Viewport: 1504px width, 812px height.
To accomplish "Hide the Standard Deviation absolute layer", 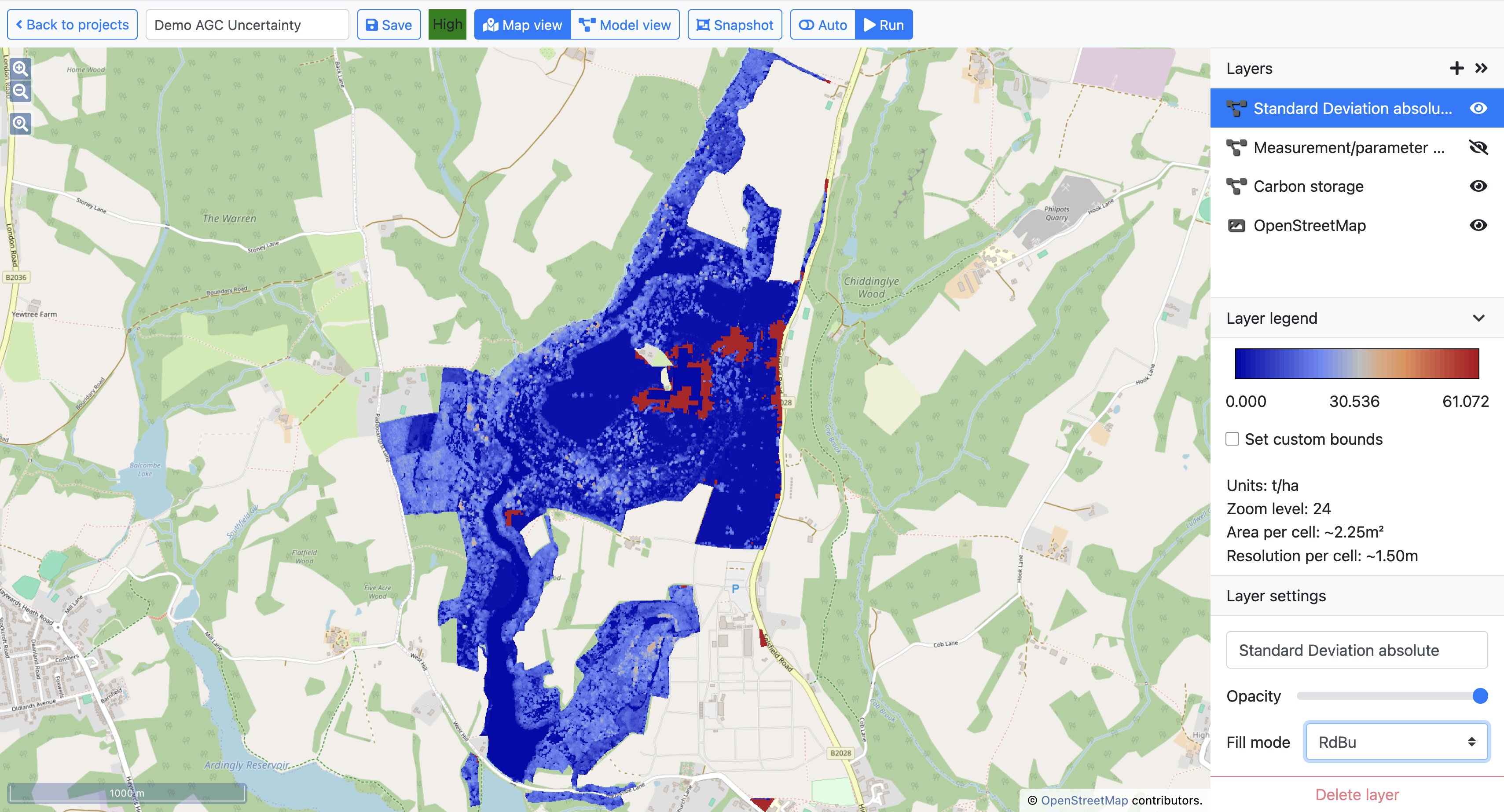I will 1478,109.
